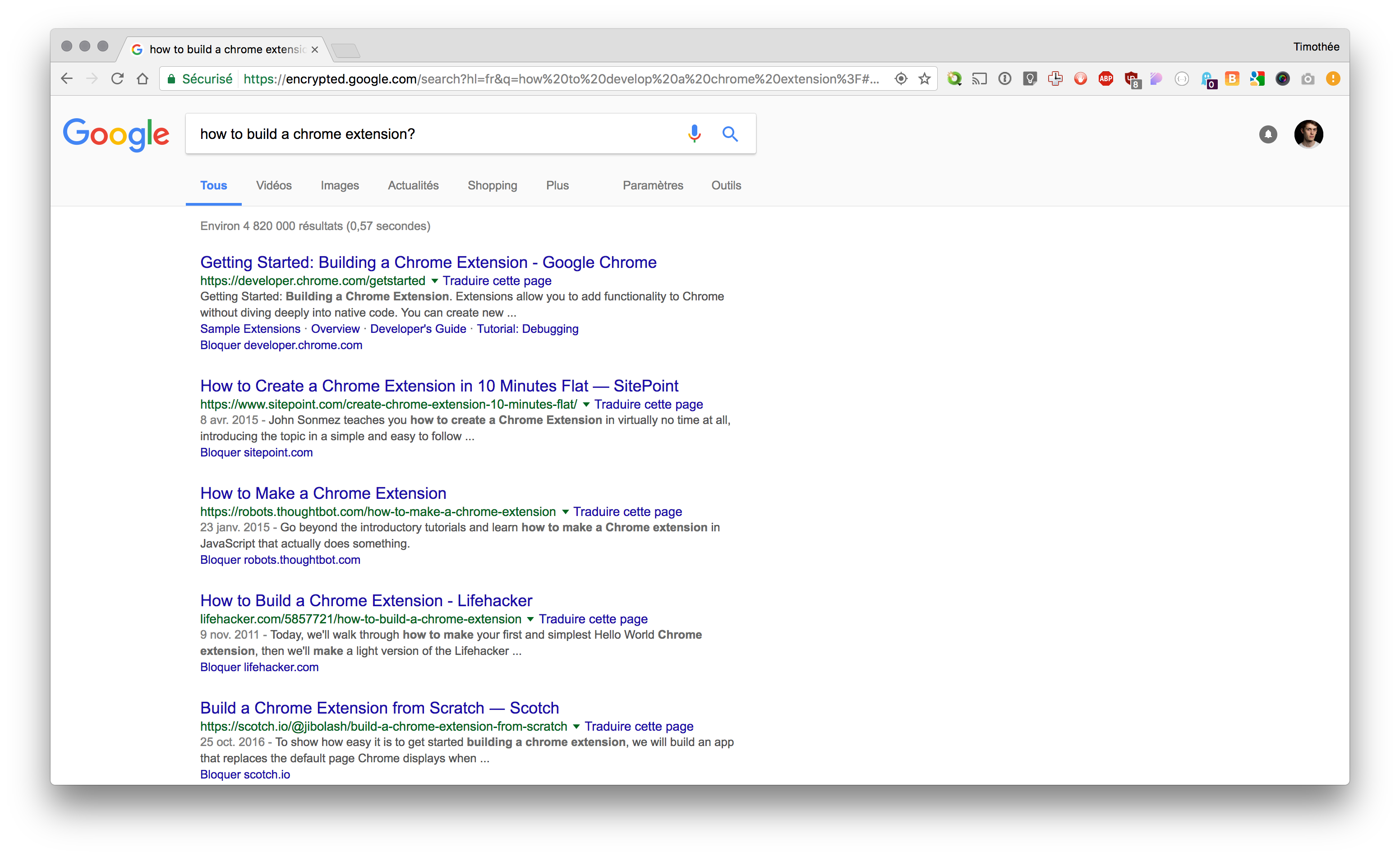
Task: Click the 'Overview' sitelink
Action: 335,329
